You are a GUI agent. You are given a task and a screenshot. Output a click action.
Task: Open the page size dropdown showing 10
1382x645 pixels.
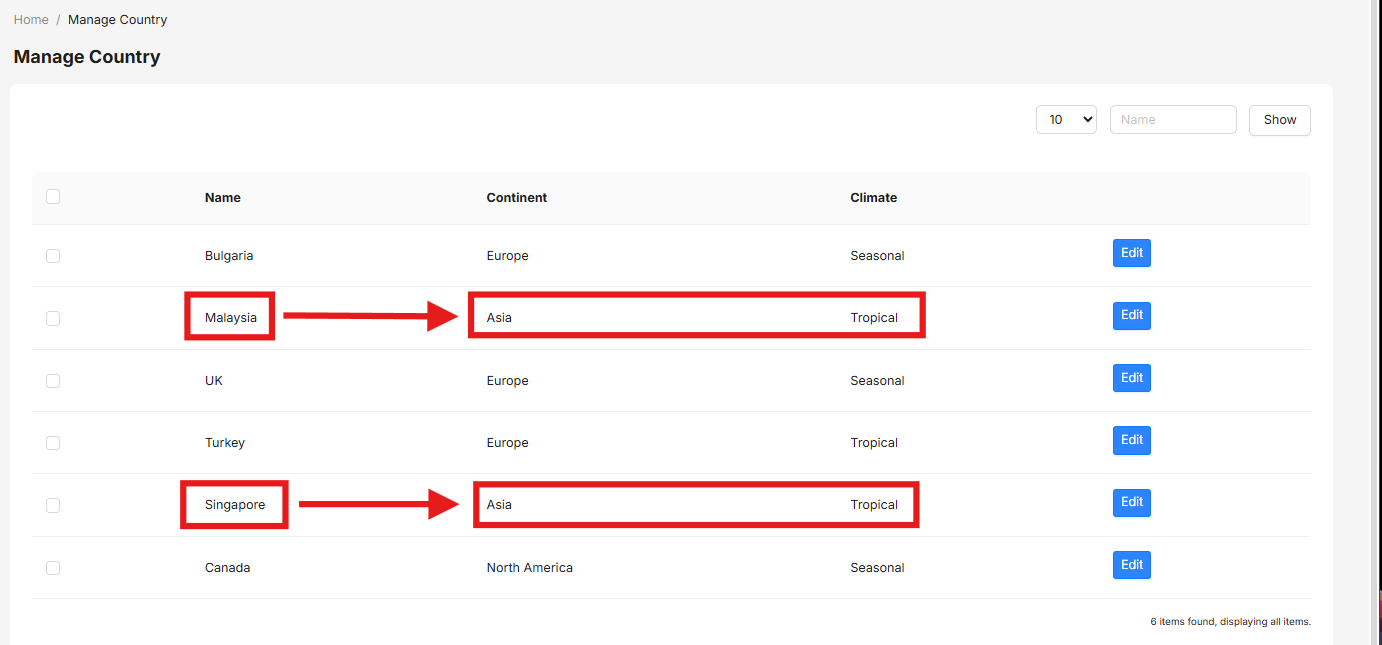[x=1066, y=119]
